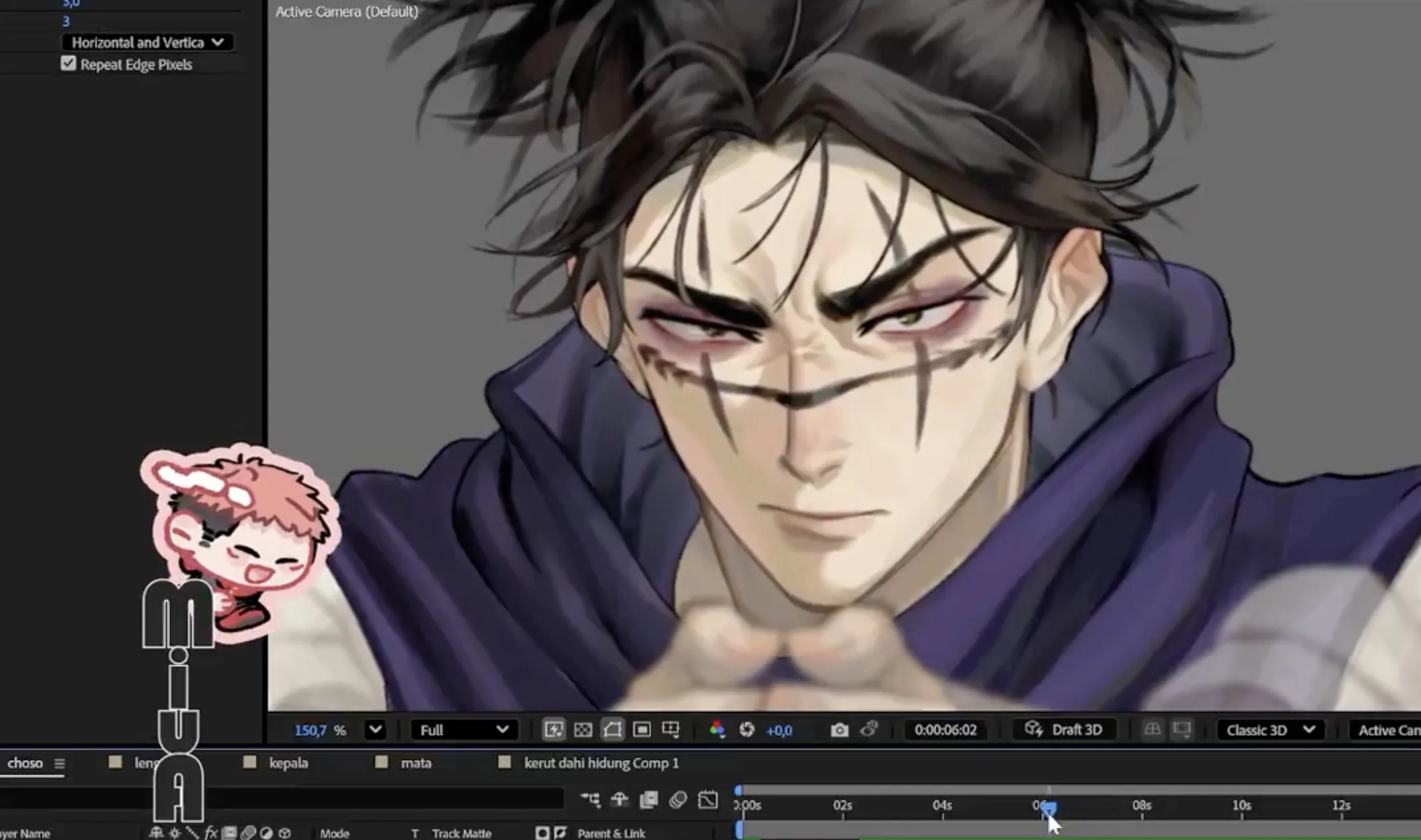Click the 08s mark on time ruler
1421x840 pixels.
tap(1141, 806)
